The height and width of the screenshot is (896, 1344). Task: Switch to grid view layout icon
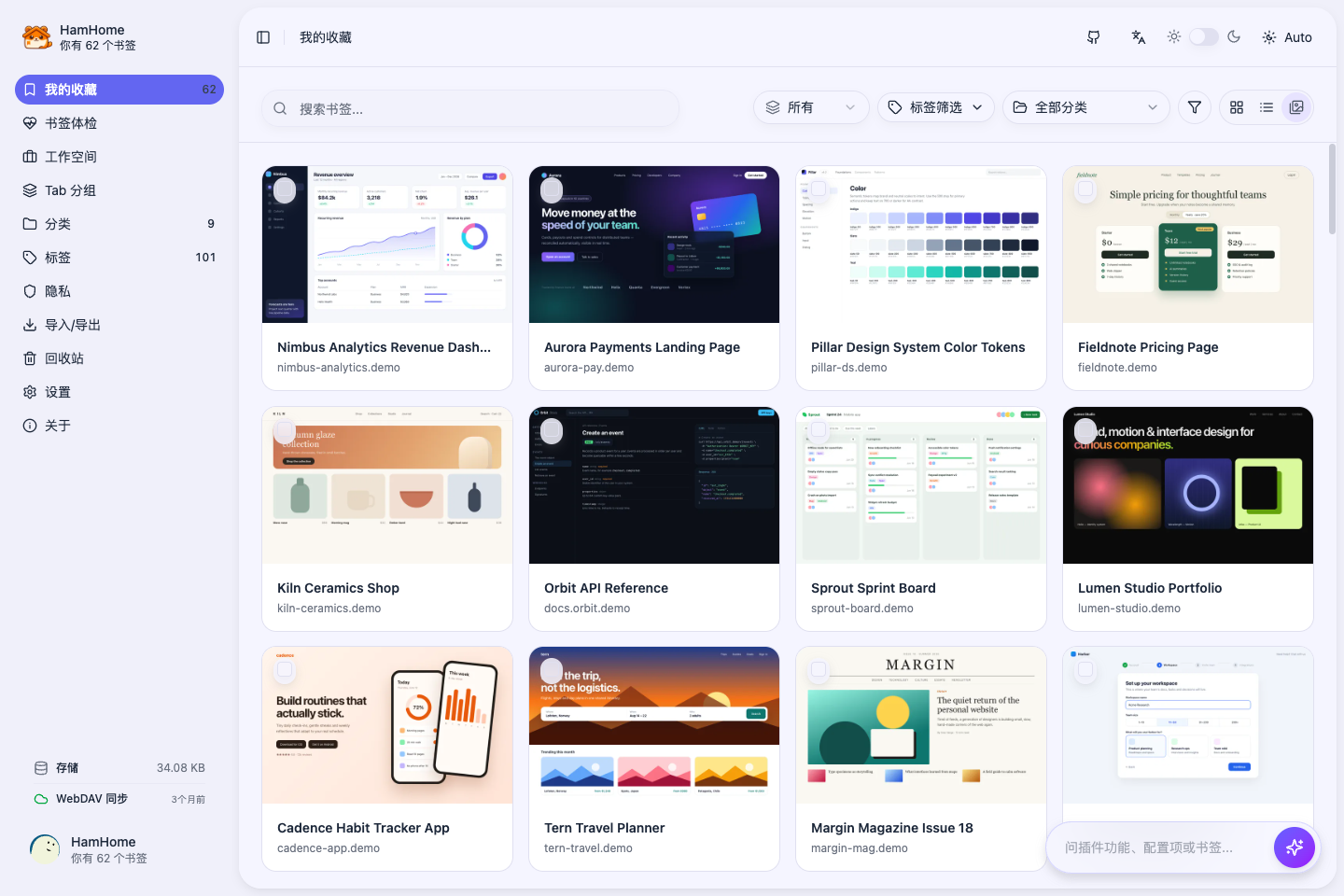1237,107
